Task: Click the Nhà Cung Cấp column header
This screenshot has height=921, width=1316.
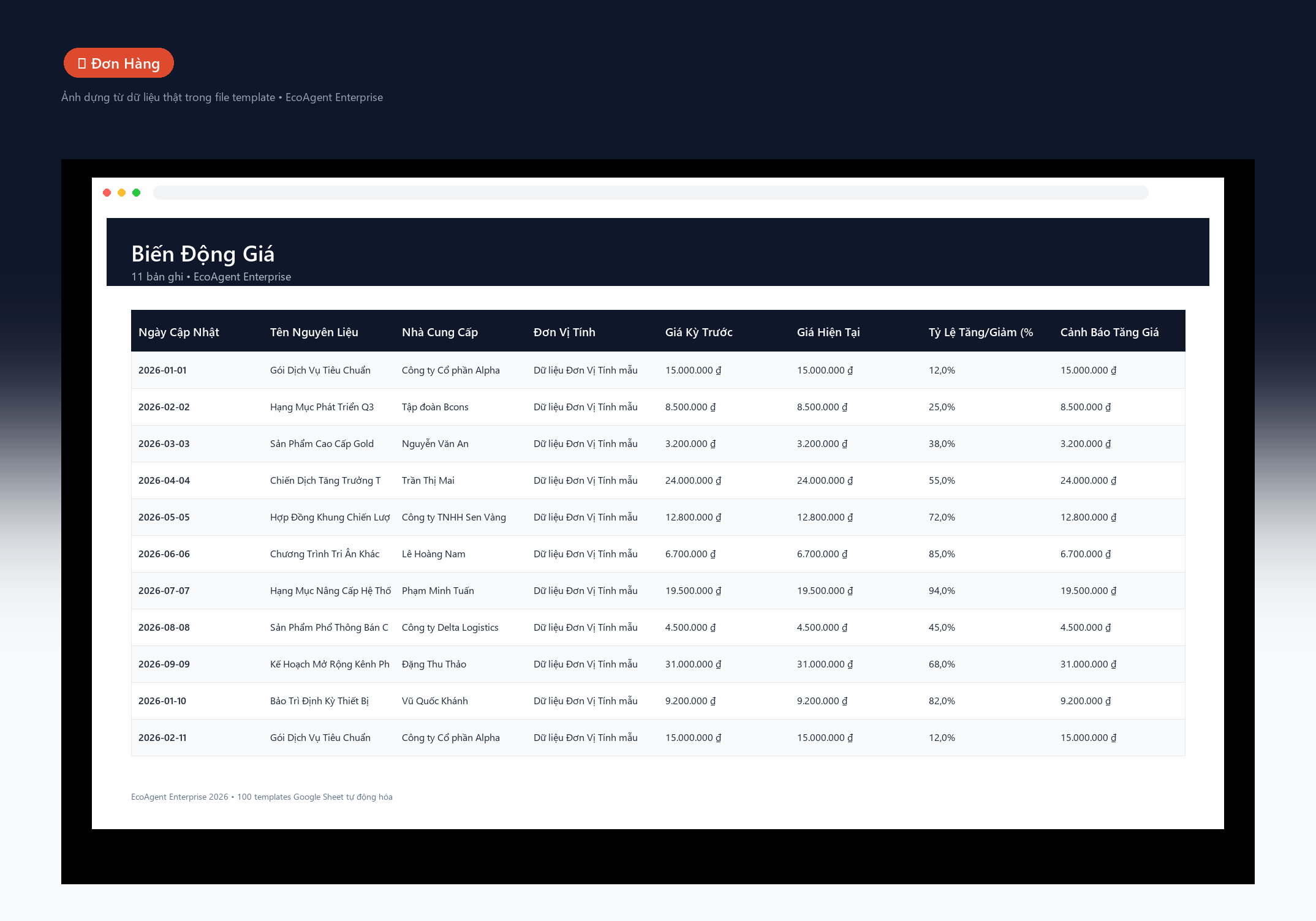Action: [x=439, y=333]
